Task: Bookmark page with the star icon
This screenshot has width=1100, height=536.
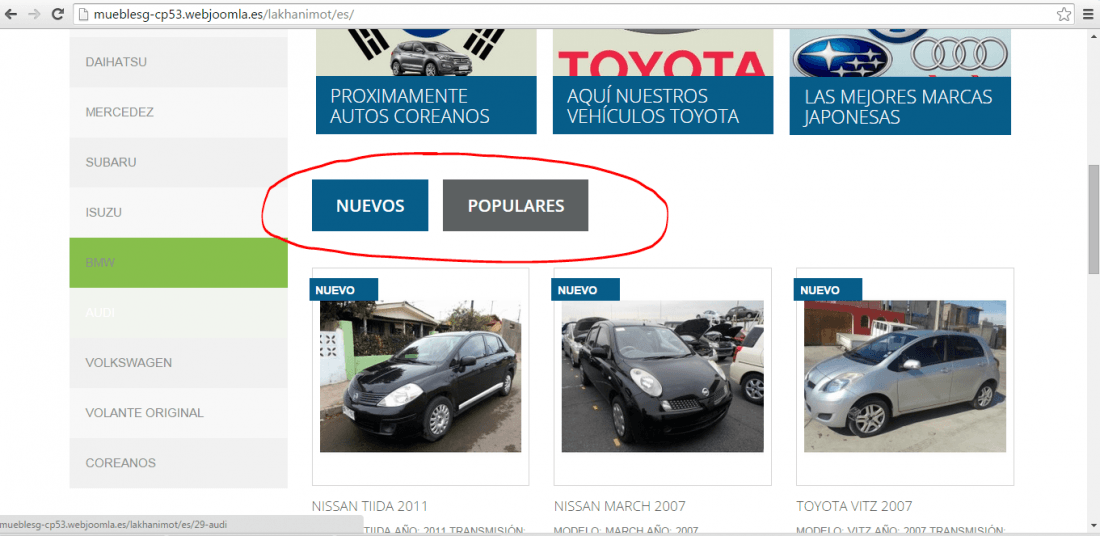Action: (x=1064, y=13)
